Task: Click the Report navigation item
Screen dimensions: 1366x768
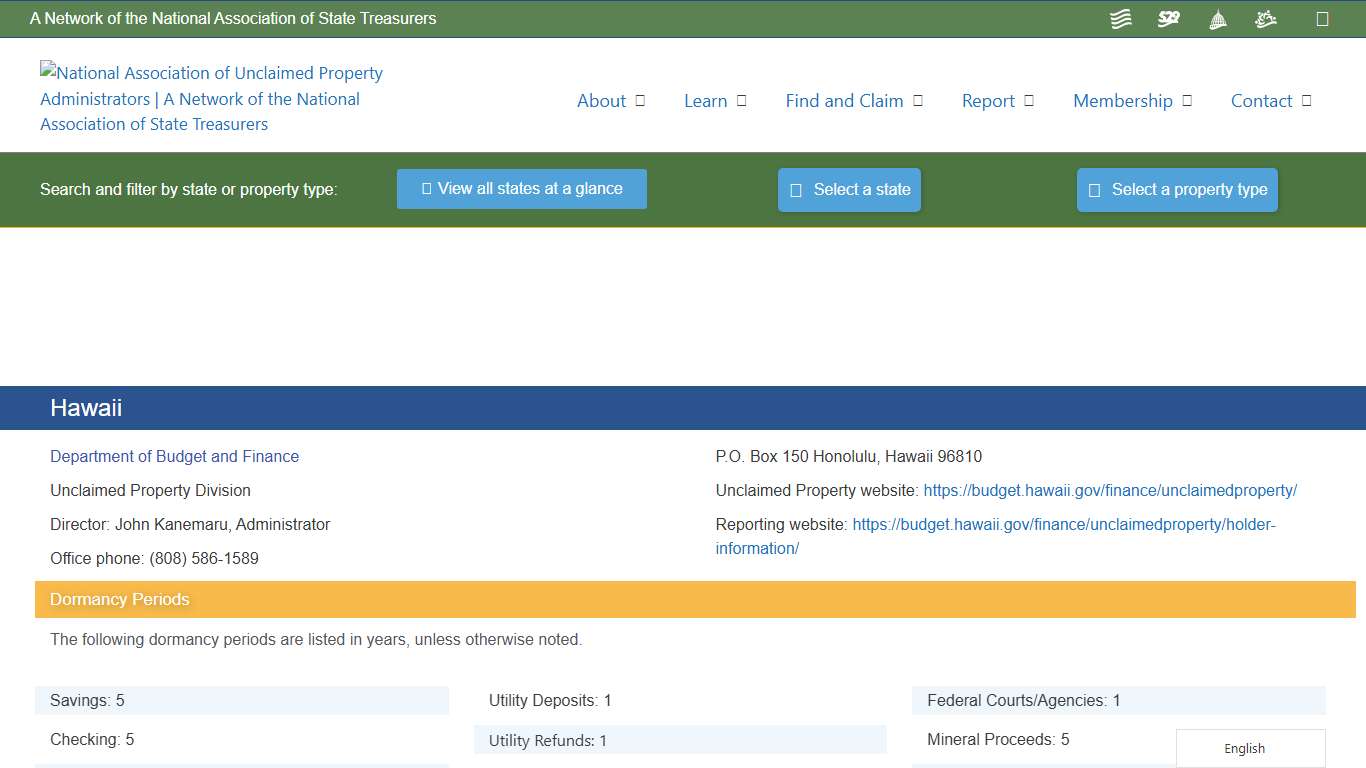Action: tap(989, 100)
